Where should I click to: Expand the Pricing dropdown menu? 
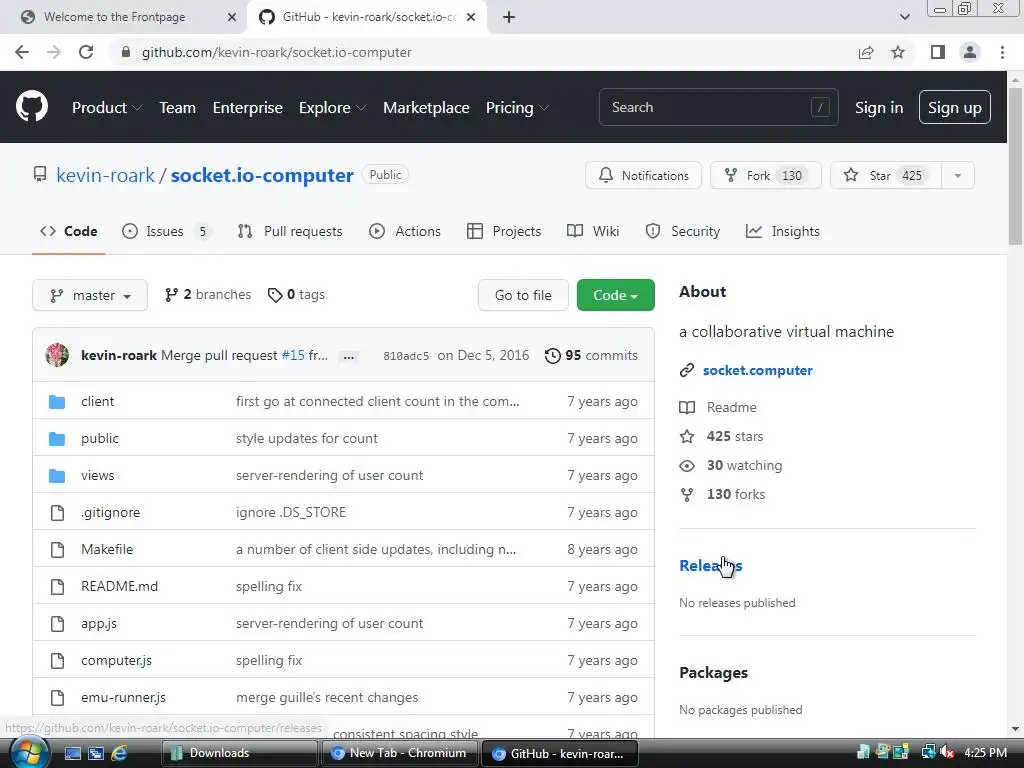(517, 108)
